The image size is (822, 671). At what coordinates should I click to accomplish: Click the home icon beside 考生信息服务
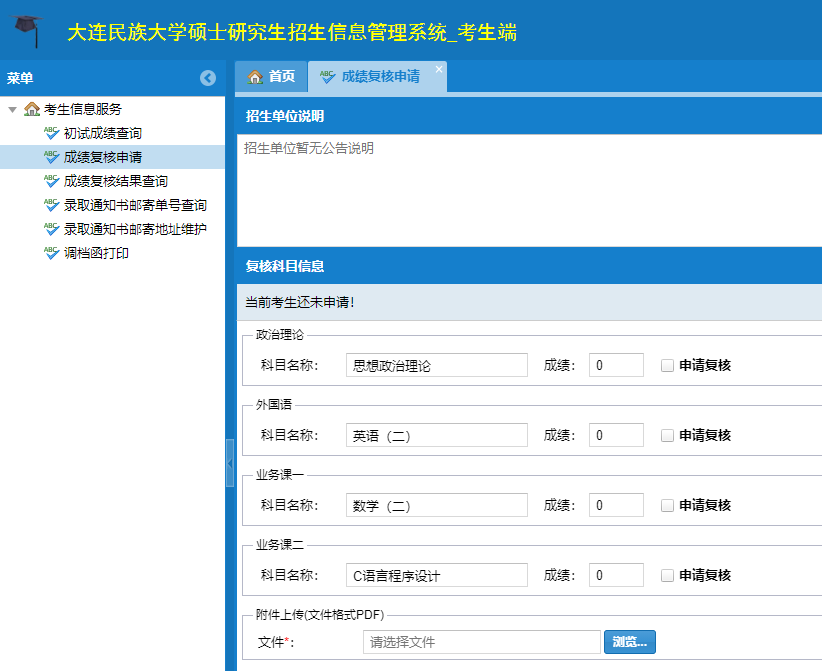point(32,109)
